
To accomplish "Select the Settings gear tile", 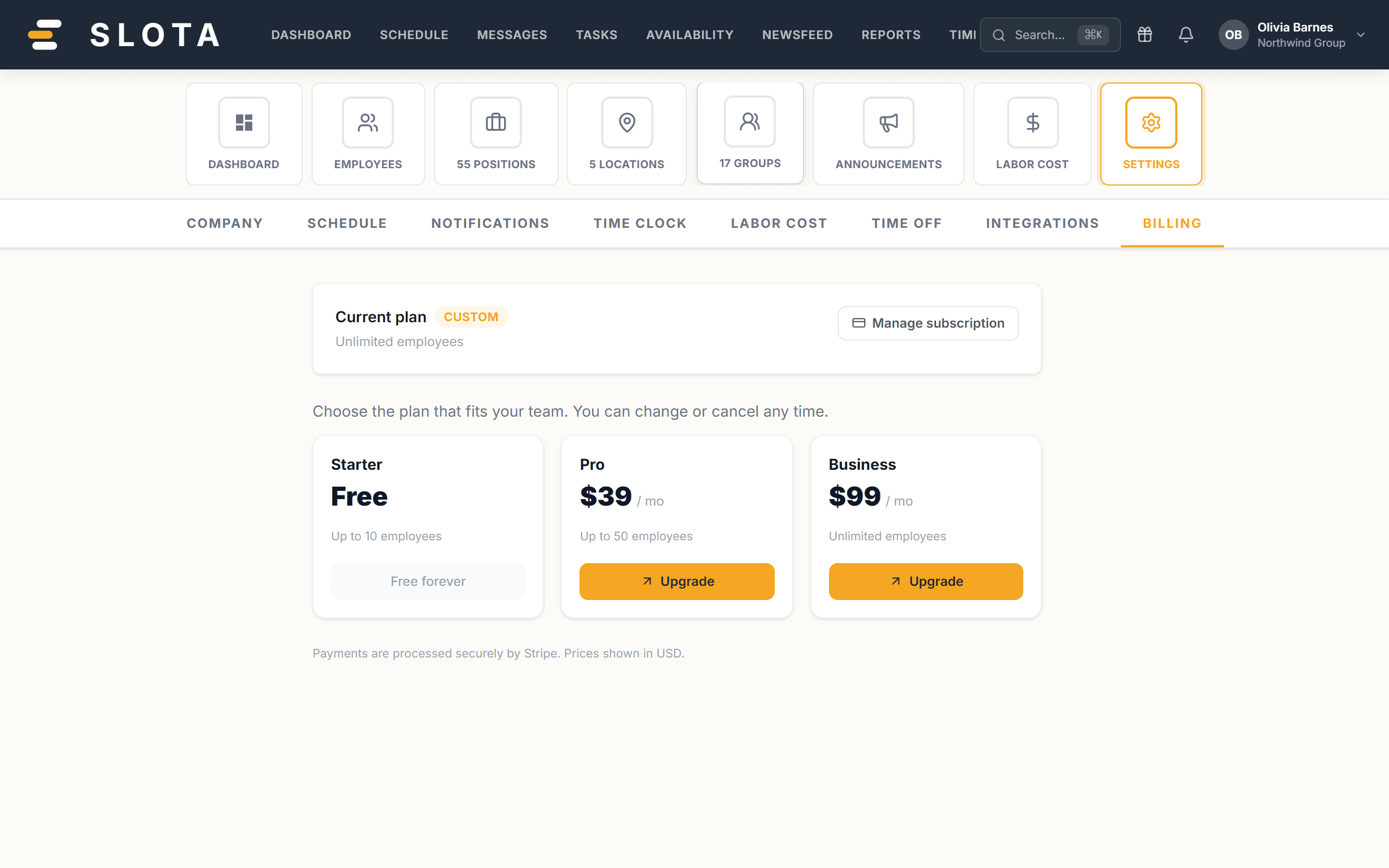I will click(x=1151, y=134).
